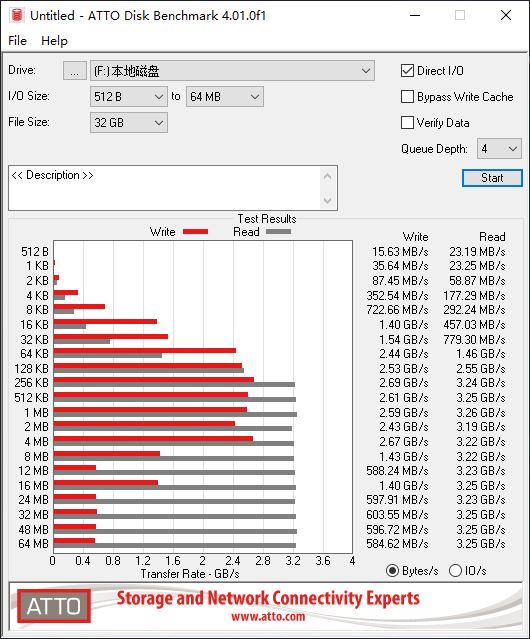
Task: Click the ATTO disk icon in title bar
Action: [x=17, y=15]
